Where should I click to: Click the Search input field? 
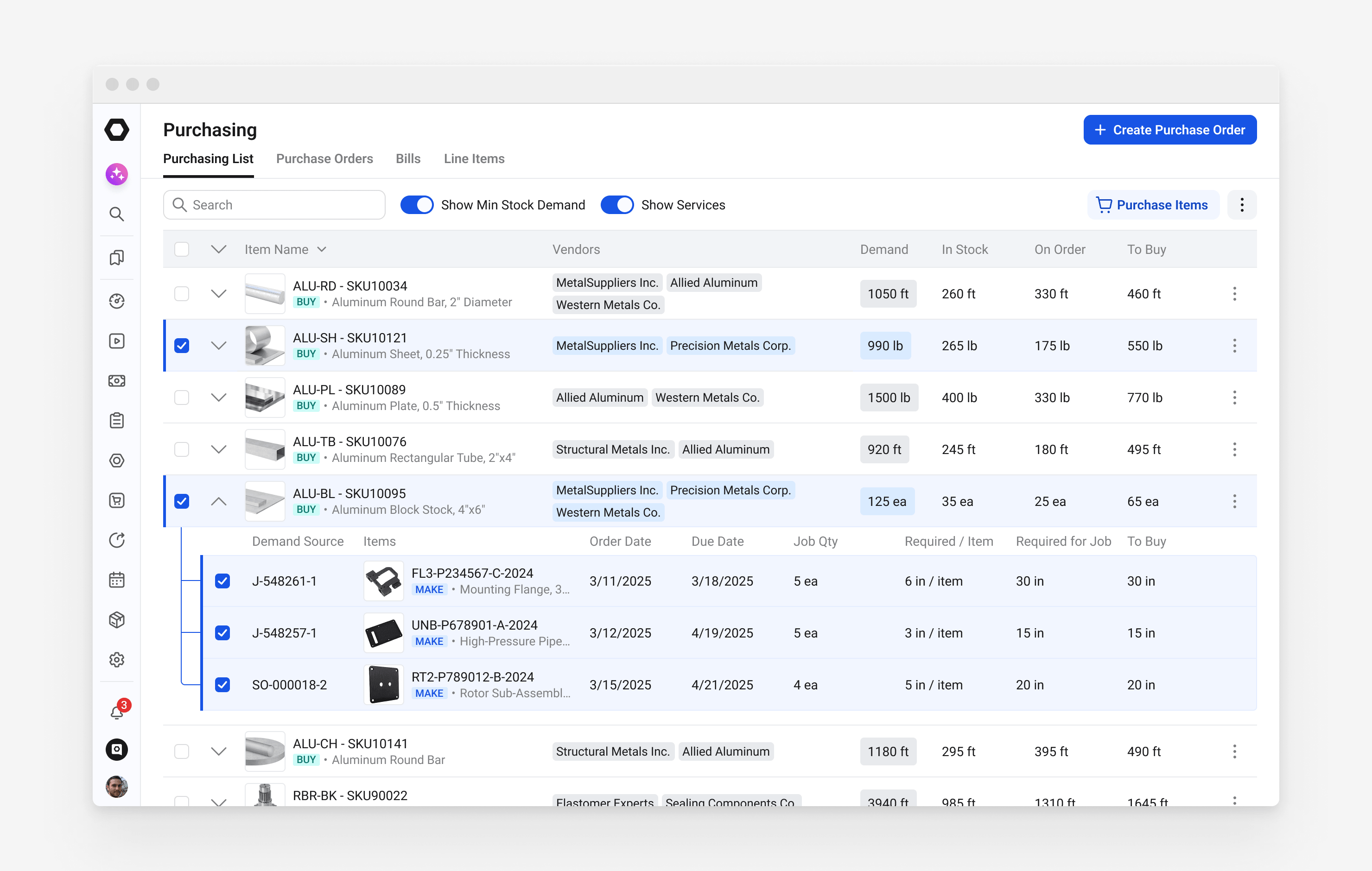click(x=274, y=205)
